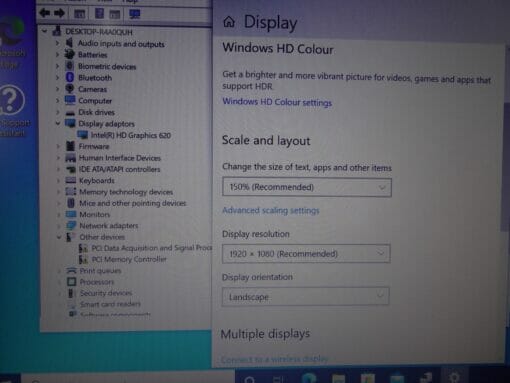Open the Landscape display orientation dropdown
Image resolution: width=510 pixels, height=383 pixels.
[305, 297]
